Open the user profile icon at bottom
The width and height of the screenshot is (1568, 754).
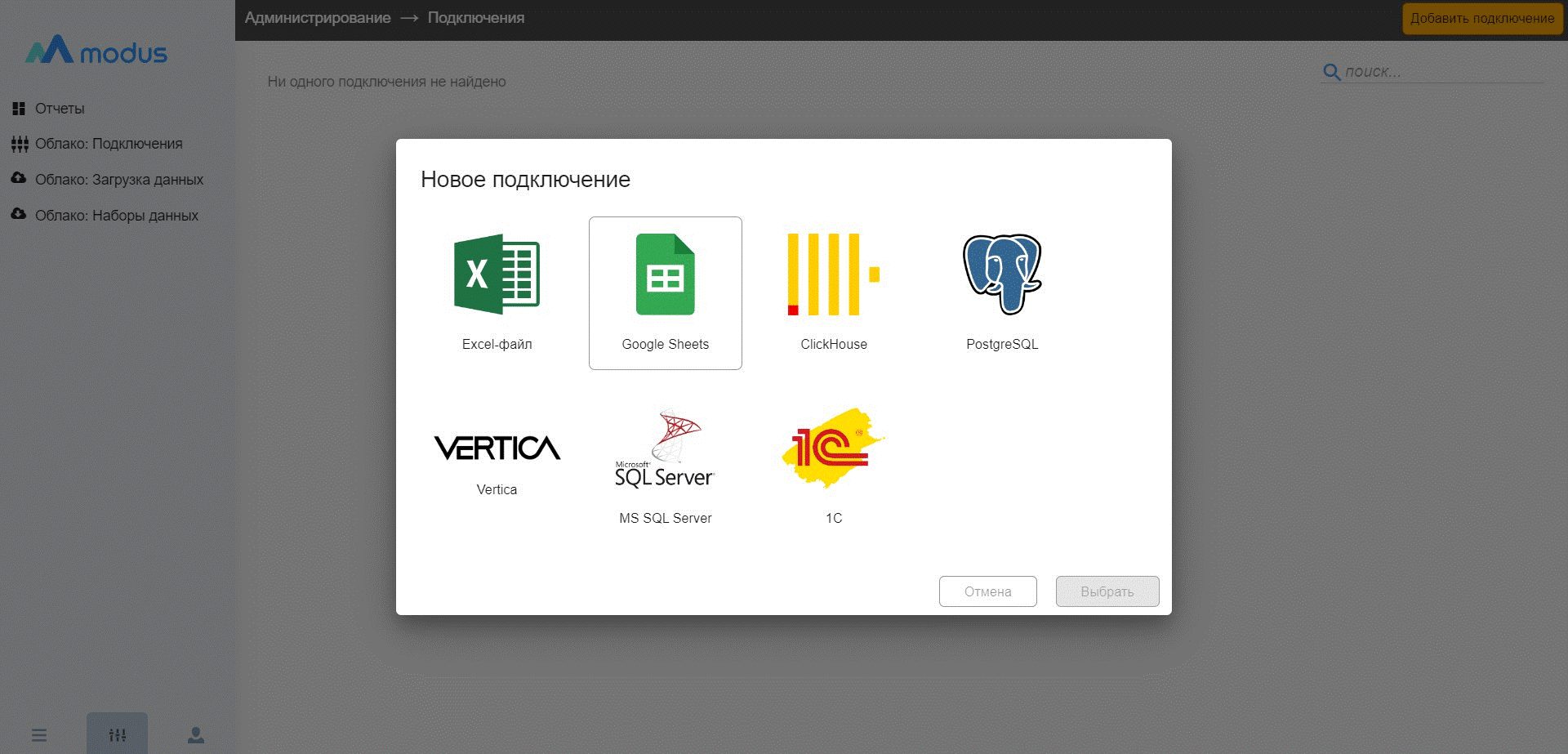(196, 735)
